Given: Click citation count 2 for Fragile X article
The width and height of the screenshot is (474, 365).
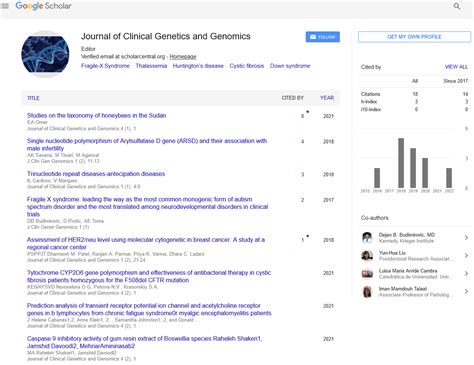Looking at the screenshot, I should point(302,200).
